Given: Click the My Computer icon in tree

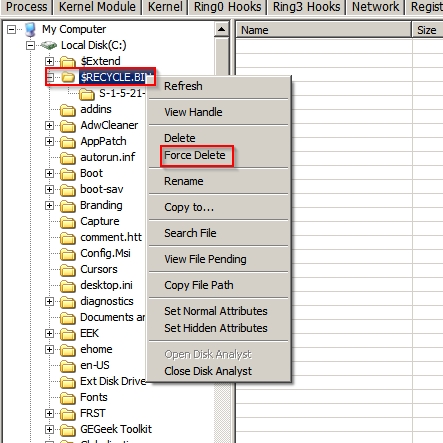Looking at the screenshot, I should (30, 30).
